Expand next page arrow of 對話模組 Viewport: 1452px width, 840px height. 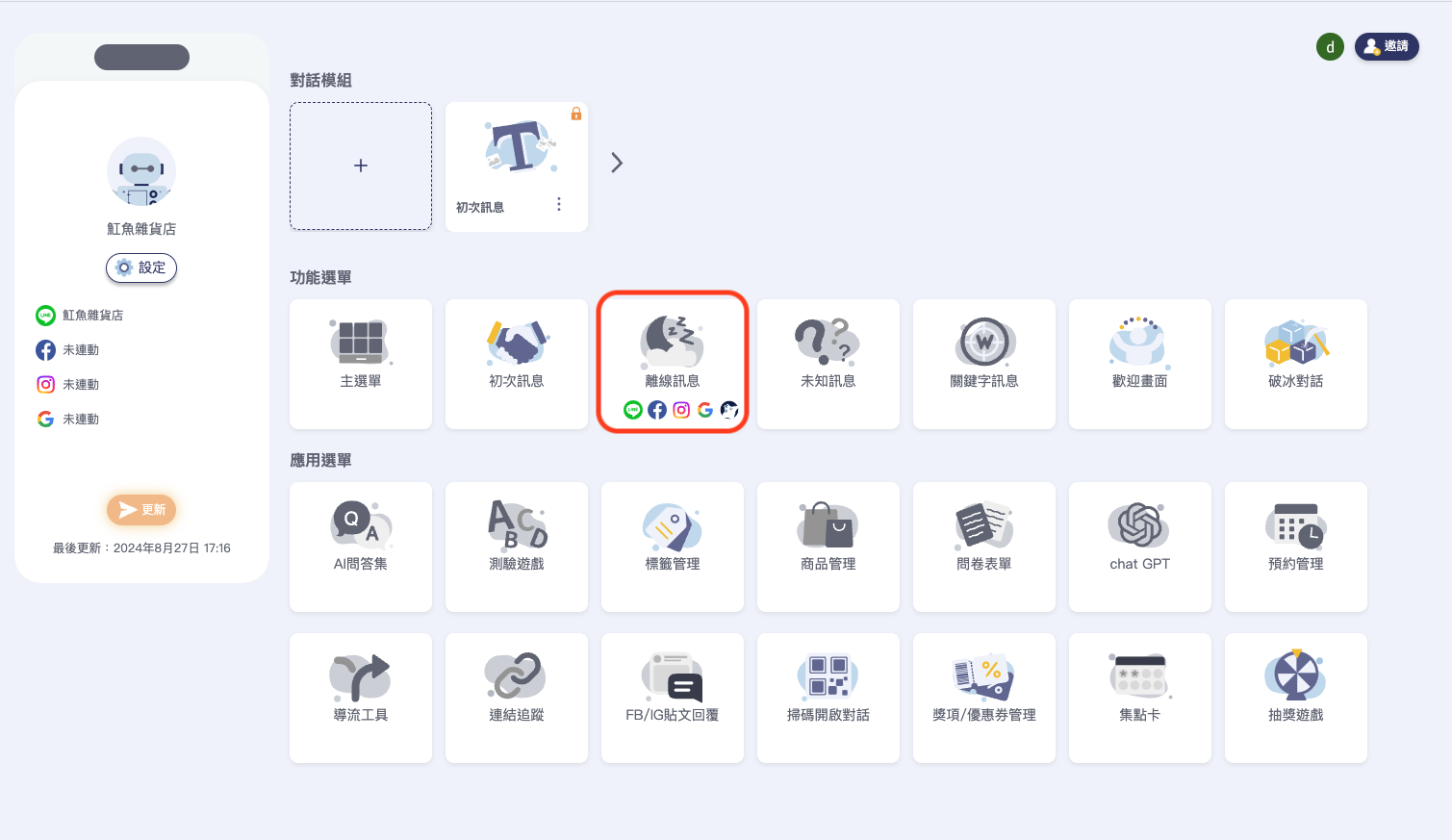coord(617,164)
